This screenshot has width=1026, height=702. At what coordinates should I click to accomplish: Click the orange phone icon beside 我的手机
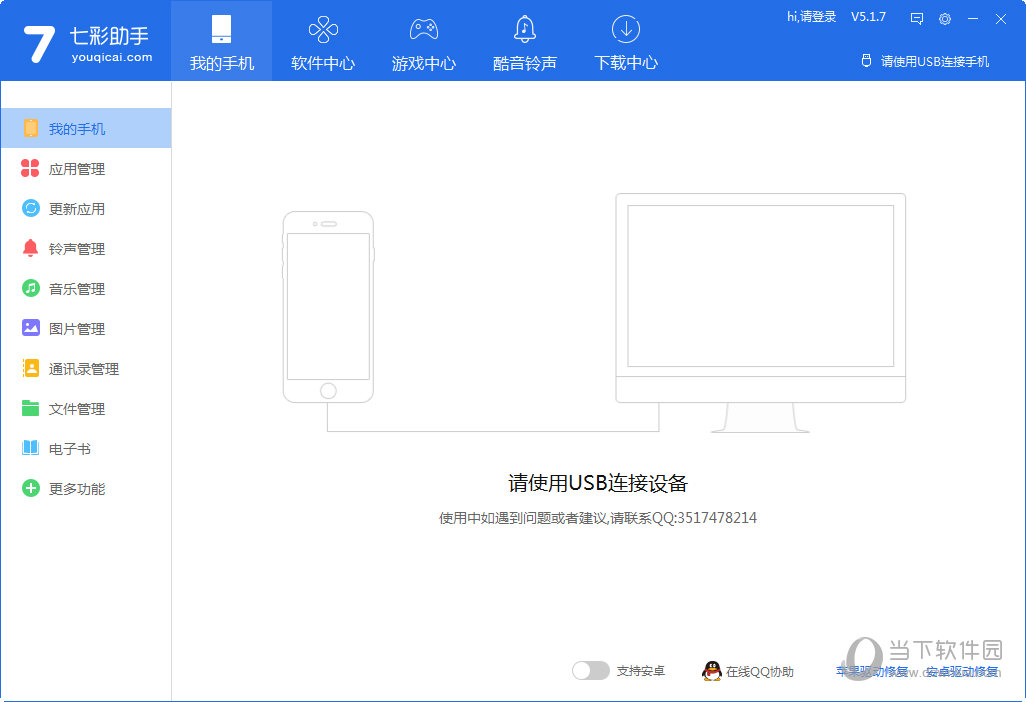(30, 128)
